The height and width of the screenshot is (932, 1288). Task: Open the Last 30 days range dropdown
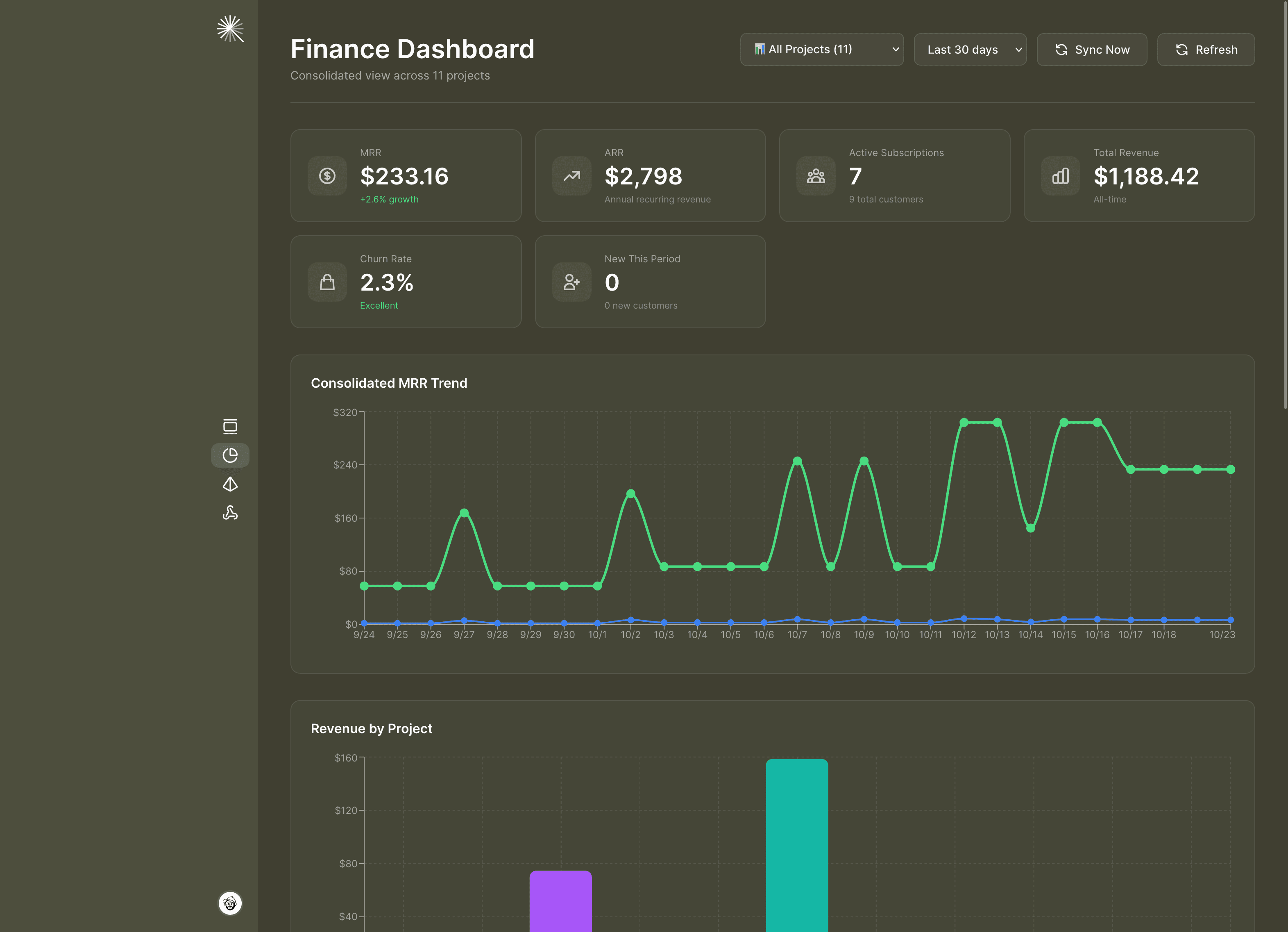point(970,50)
